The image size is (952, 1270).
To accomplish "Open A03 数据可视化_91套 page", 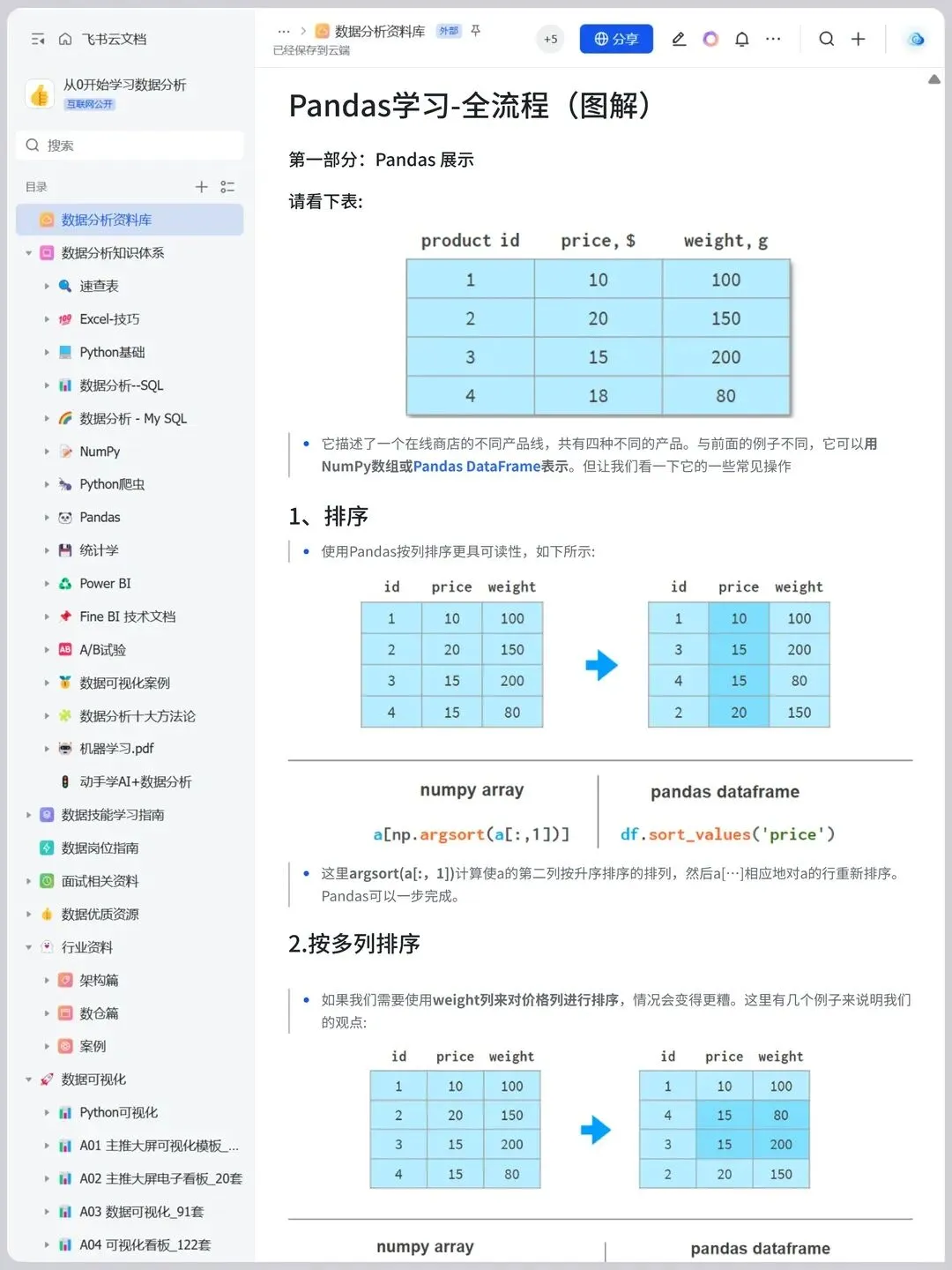I will click(142, 1212).
